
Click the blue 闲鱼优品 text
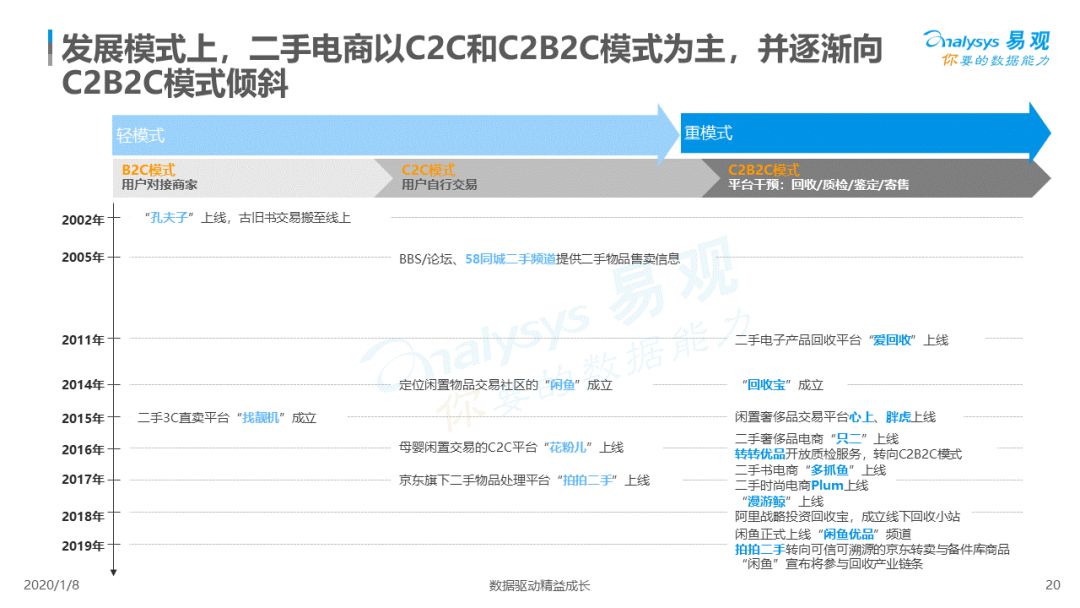[848, 534]
